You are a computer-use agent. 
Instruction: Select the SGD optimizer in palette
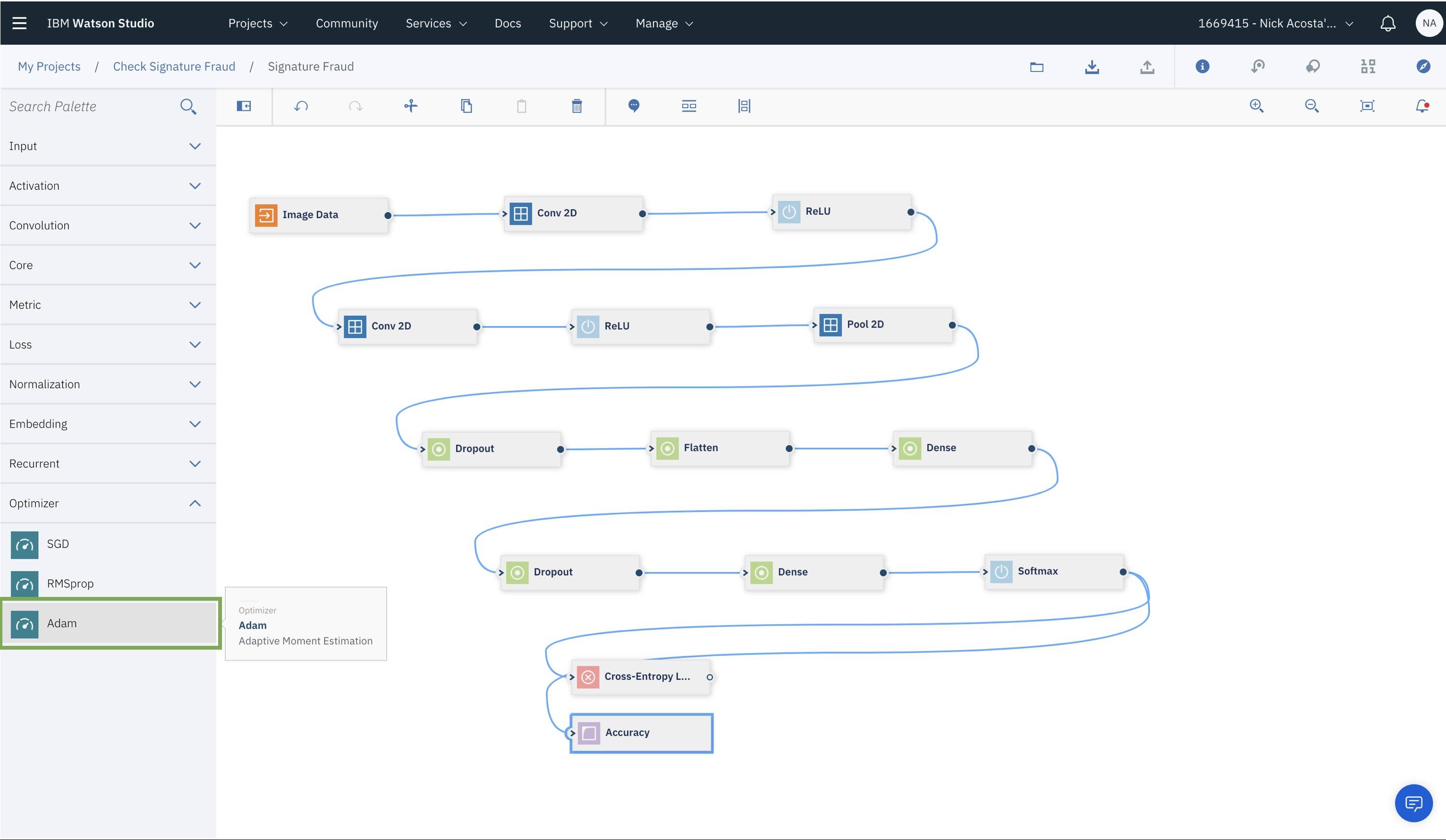pos(108,544)
